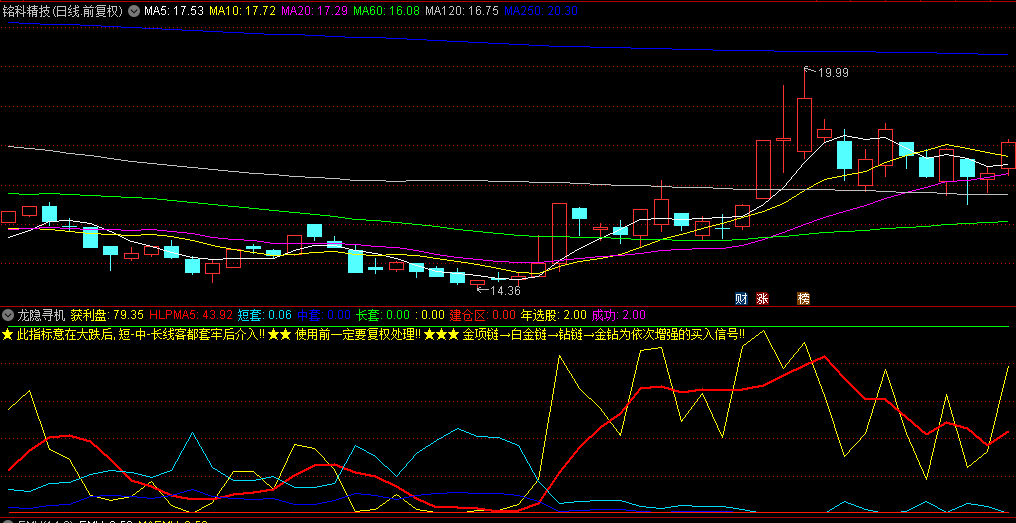Click the HLPMA5: 43.92 value
Screen dimensions: 1016x523
[x=191, y=316]
